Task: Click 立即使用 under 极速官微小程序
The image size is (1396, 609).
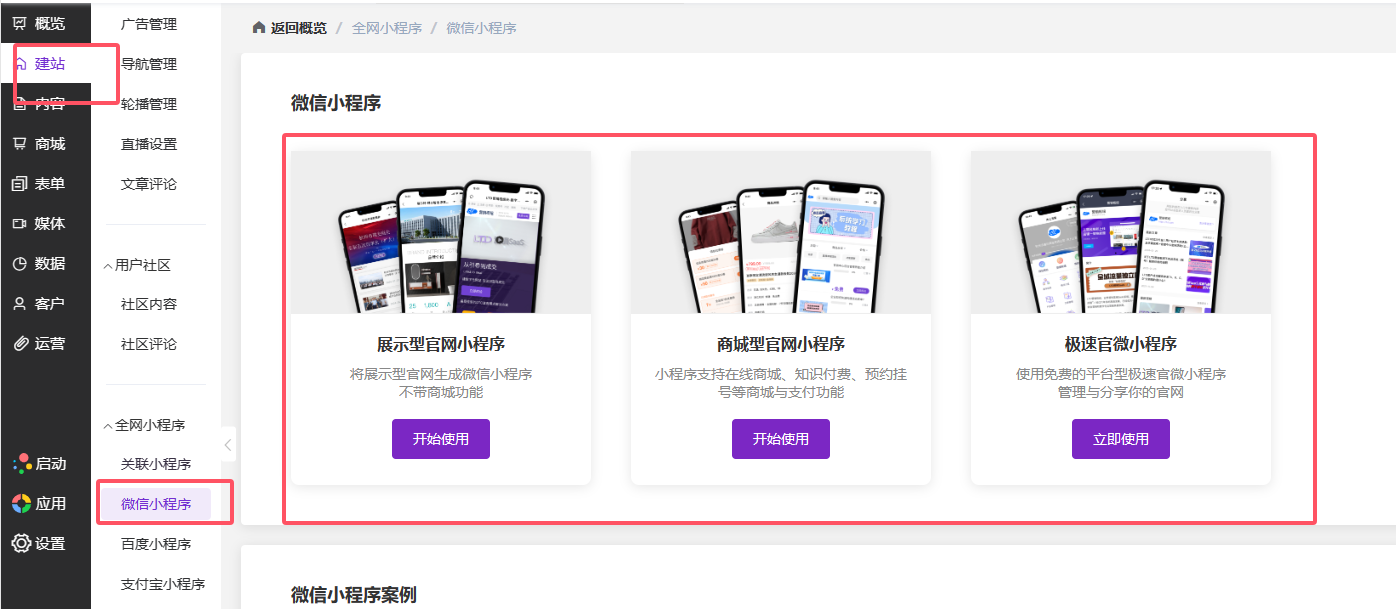Action: (x=1120, y=439)
